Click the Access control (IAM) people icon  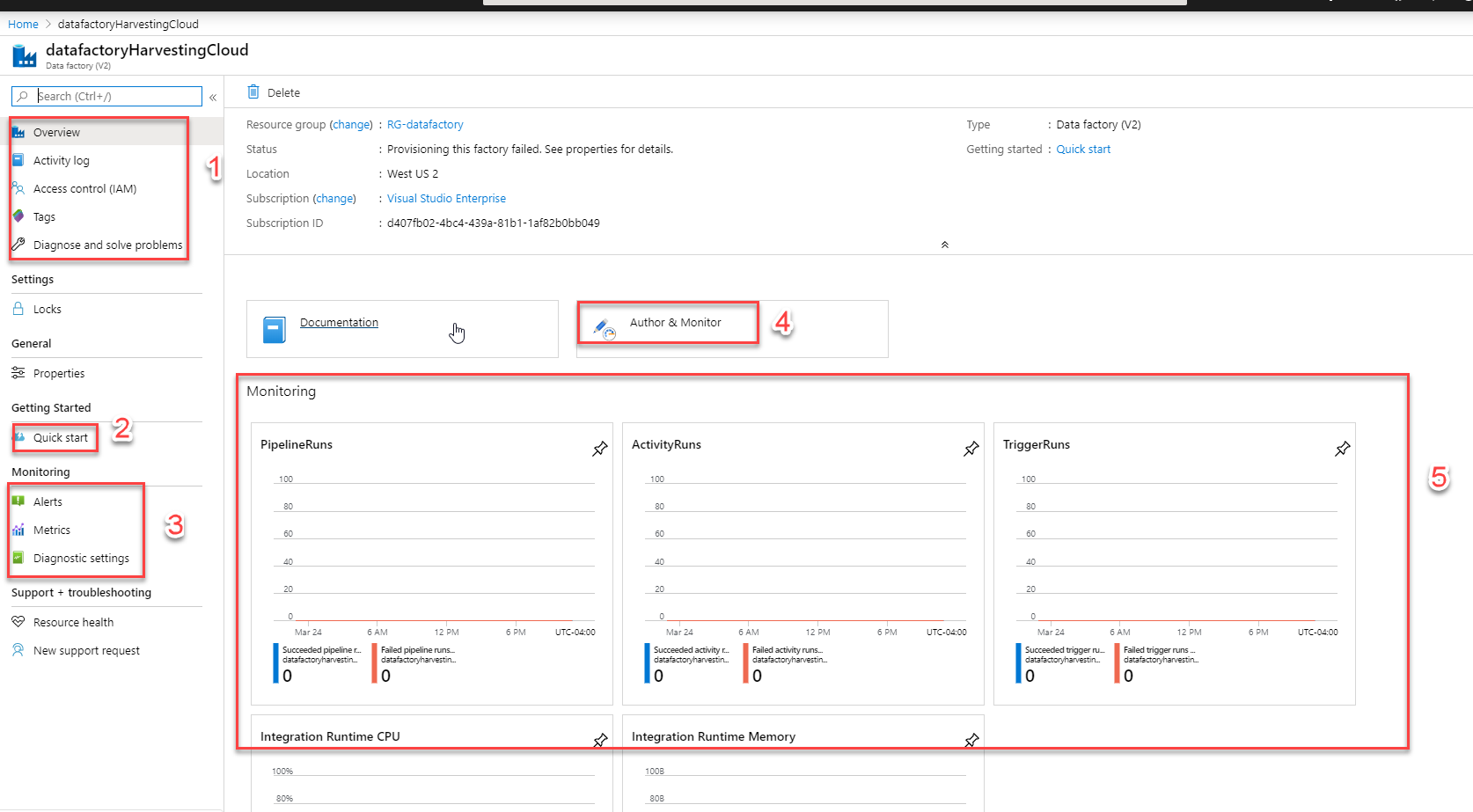click(18, 188)
